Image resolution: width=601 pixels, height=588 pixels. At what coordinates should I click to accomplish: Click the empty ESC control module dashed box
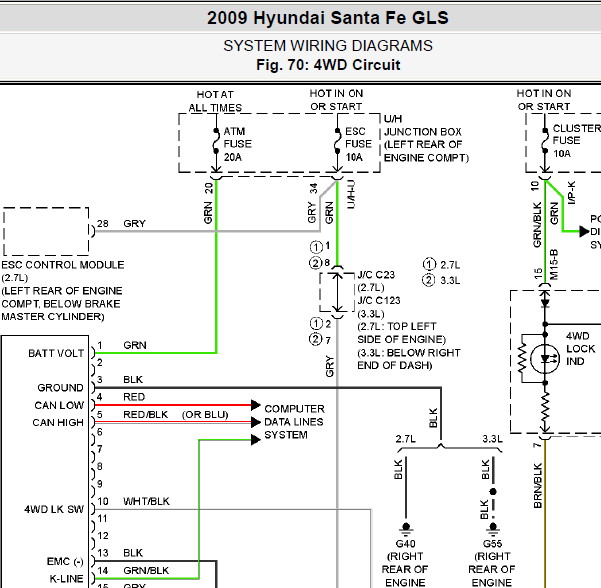click(46, 231)
